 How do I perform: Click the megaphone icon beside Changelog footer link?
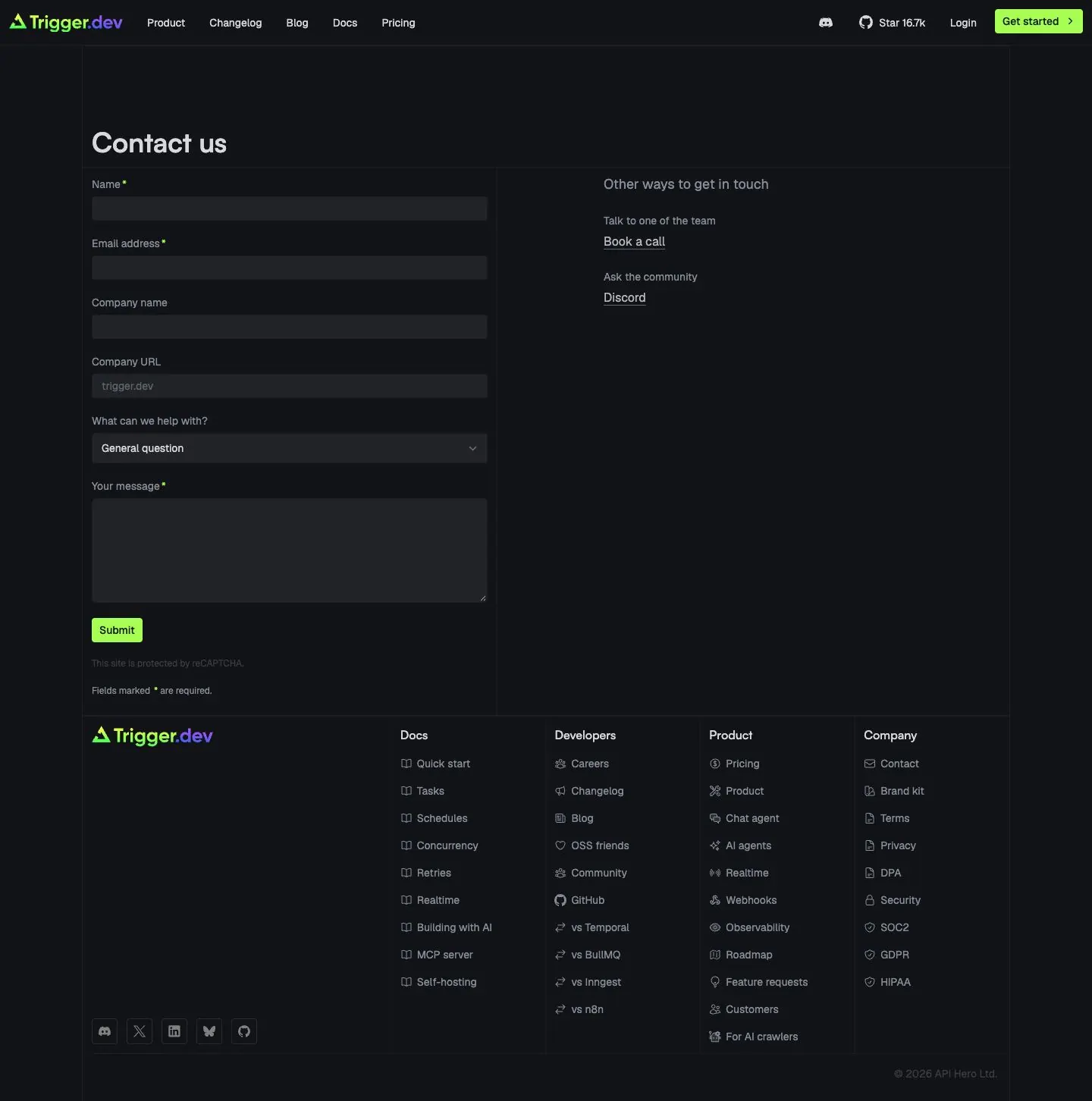(x=560, y=791)
